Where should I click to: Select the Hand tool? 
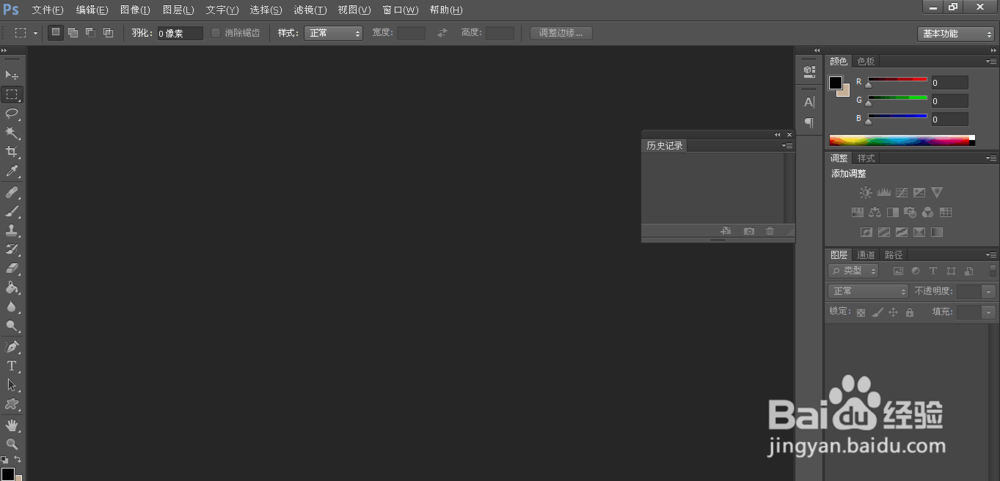11,425
